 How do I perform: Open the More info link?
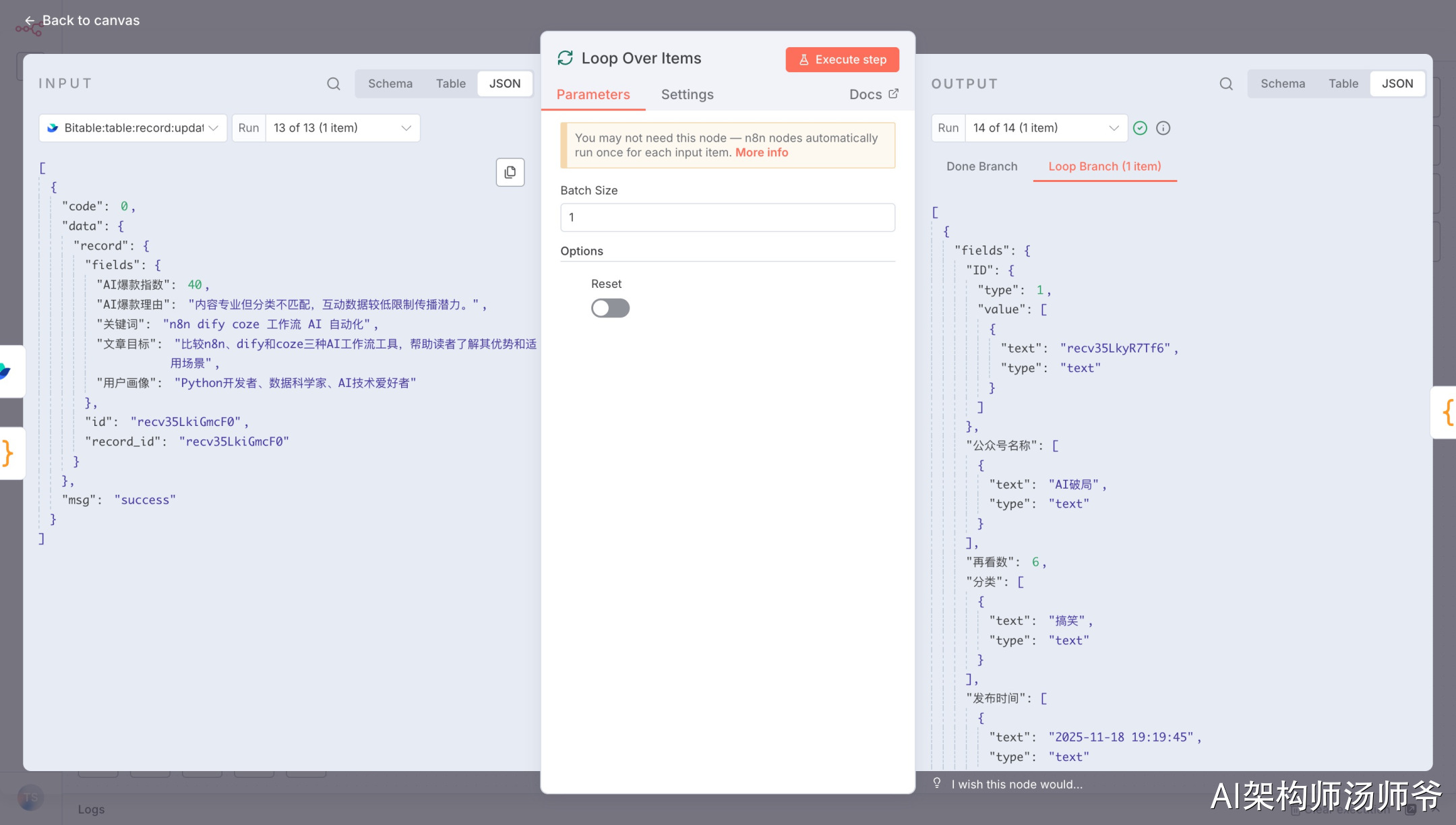coord(761,152)
